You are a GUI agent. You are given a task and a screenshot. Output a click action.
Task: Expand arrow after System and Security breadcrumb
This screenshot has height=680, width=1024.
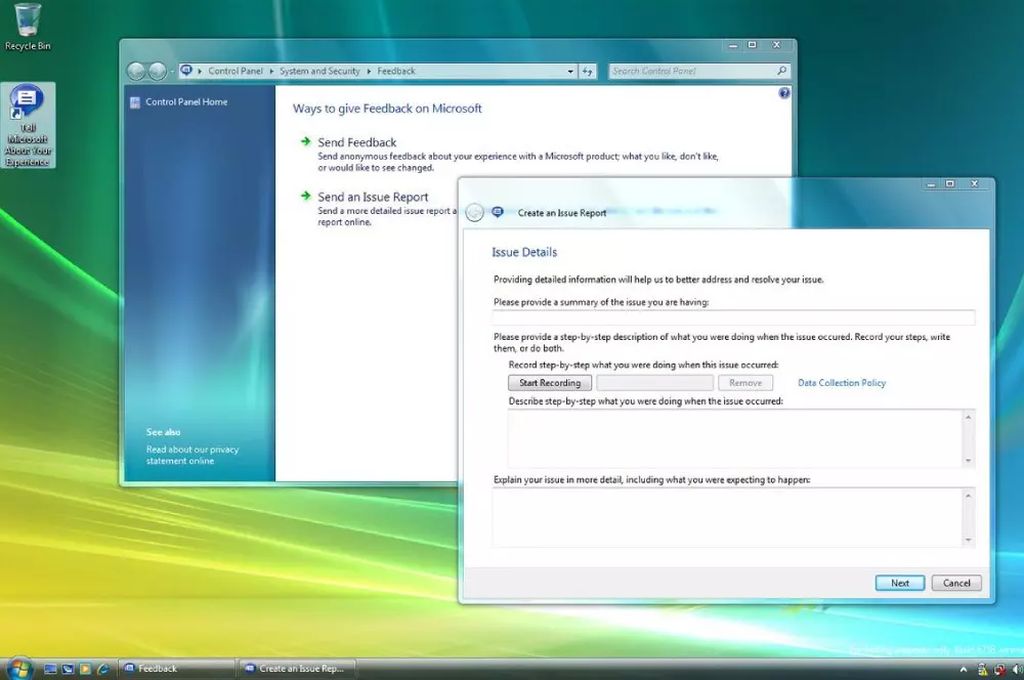368,71
